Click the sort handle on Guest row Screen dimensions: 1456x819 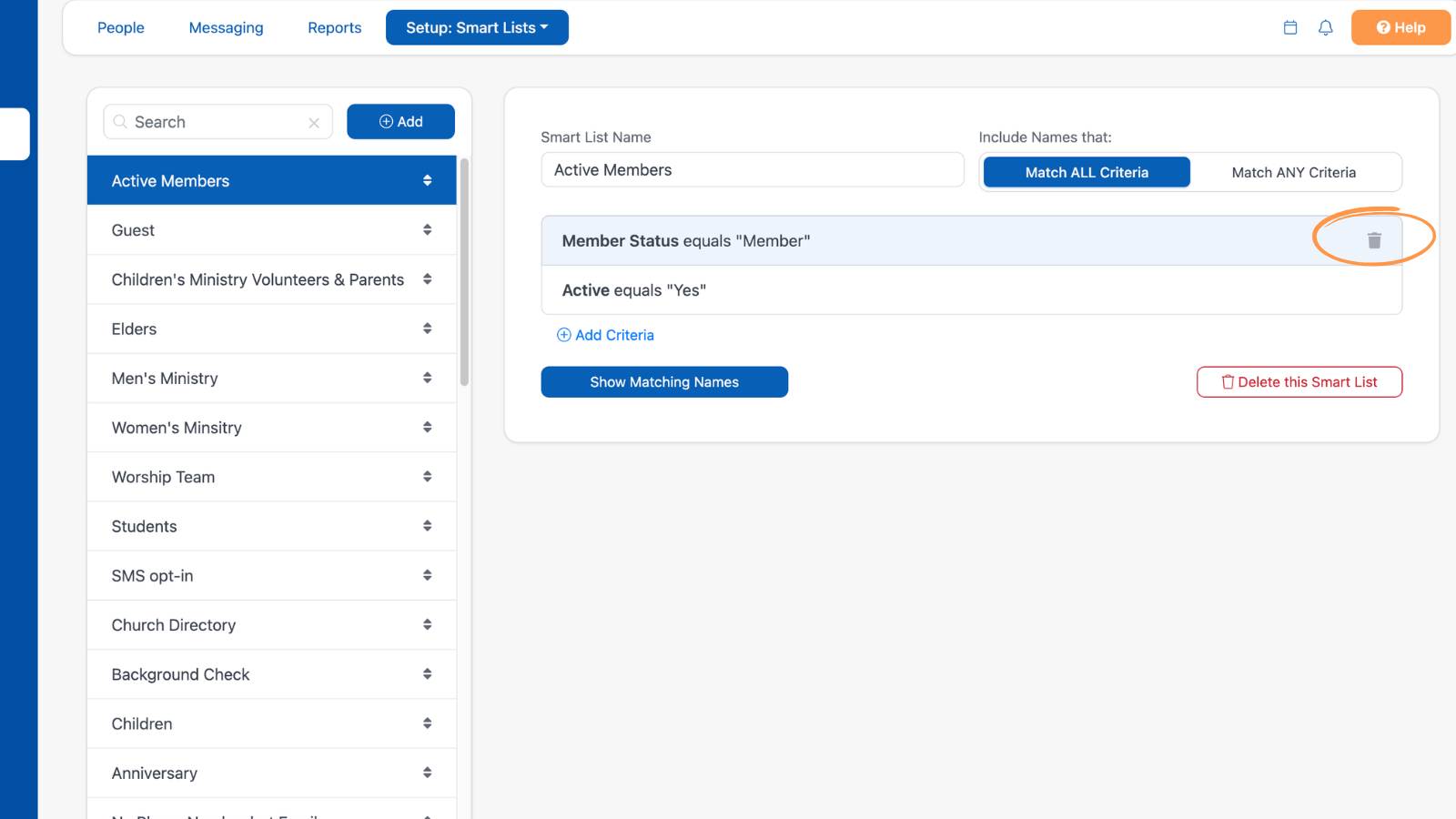(x=427, y=229)
